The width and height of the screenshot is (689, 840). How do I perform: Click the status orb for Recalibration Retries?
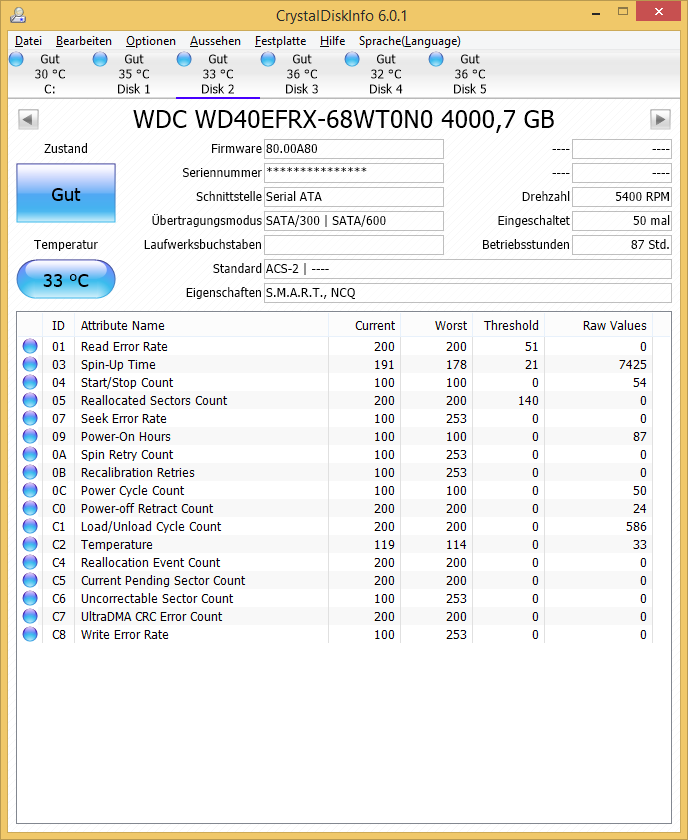pos(30,472)
